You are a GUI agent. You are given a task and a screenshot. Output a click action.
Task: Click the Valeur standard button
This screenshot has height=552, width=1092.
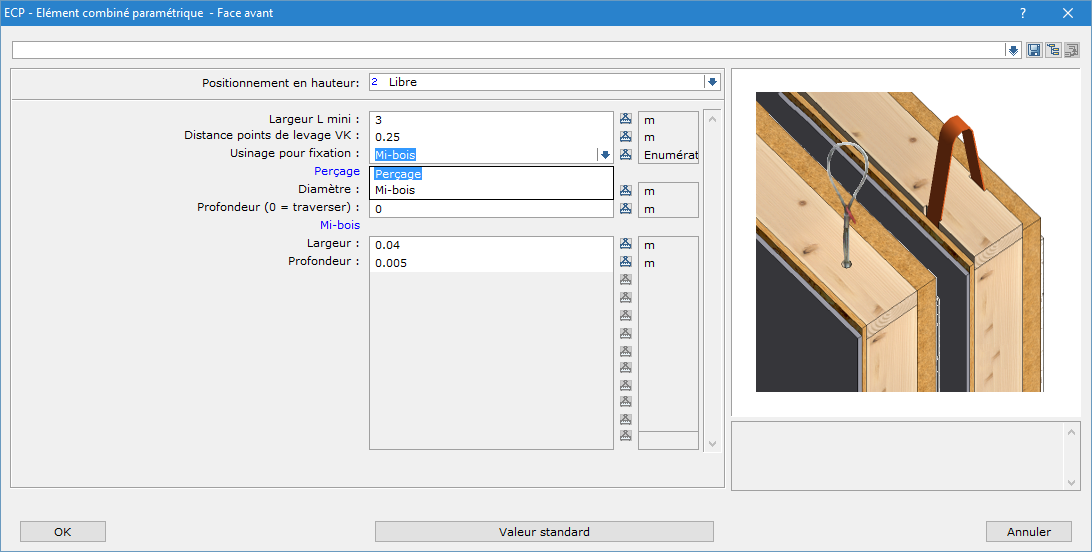544,532
